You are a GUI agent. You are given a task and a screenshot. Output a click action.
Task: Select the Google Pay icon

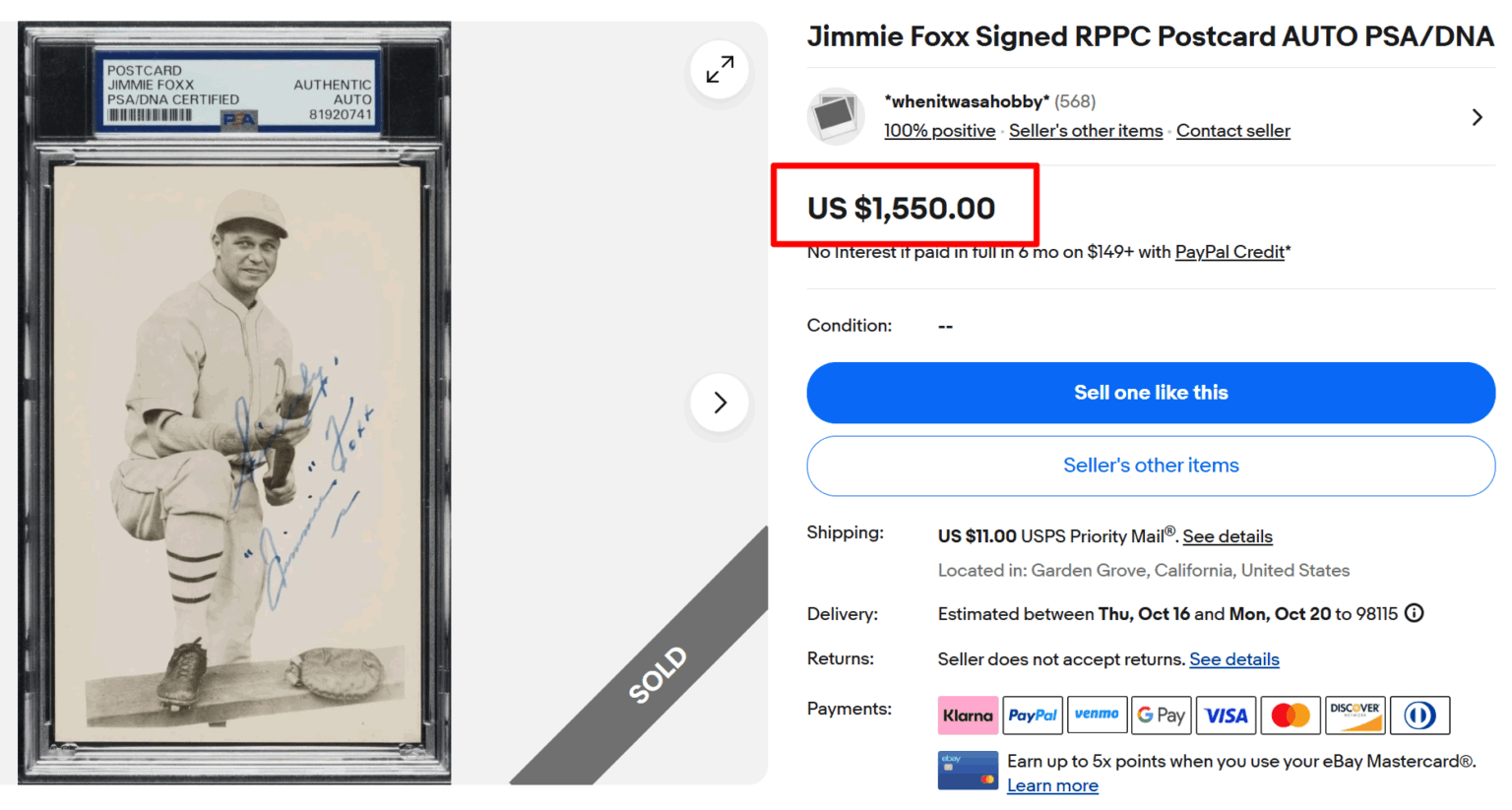pos(1162,716)
